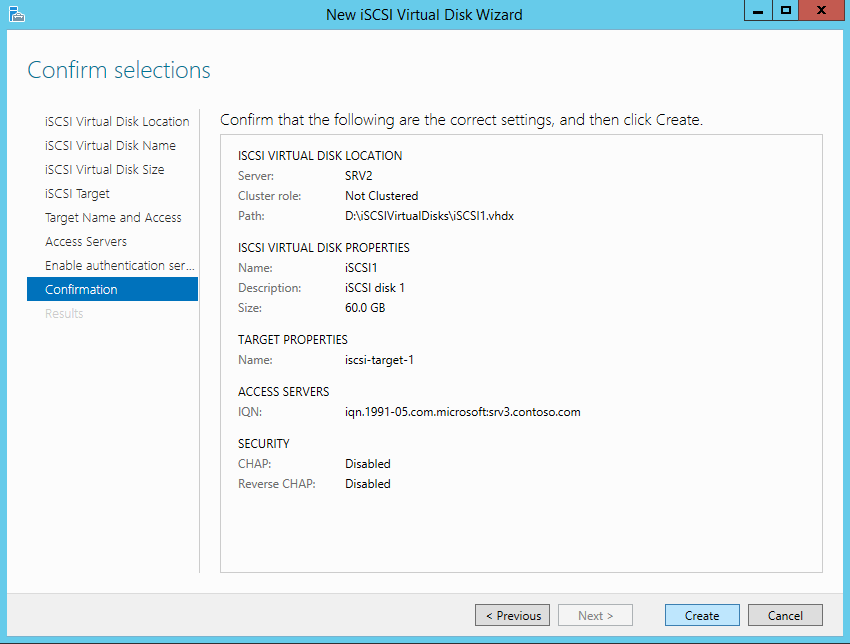Screen dimensions: 850x644
Task: Select the highlighted Confirmation step
Action: [x=82, y=290]
